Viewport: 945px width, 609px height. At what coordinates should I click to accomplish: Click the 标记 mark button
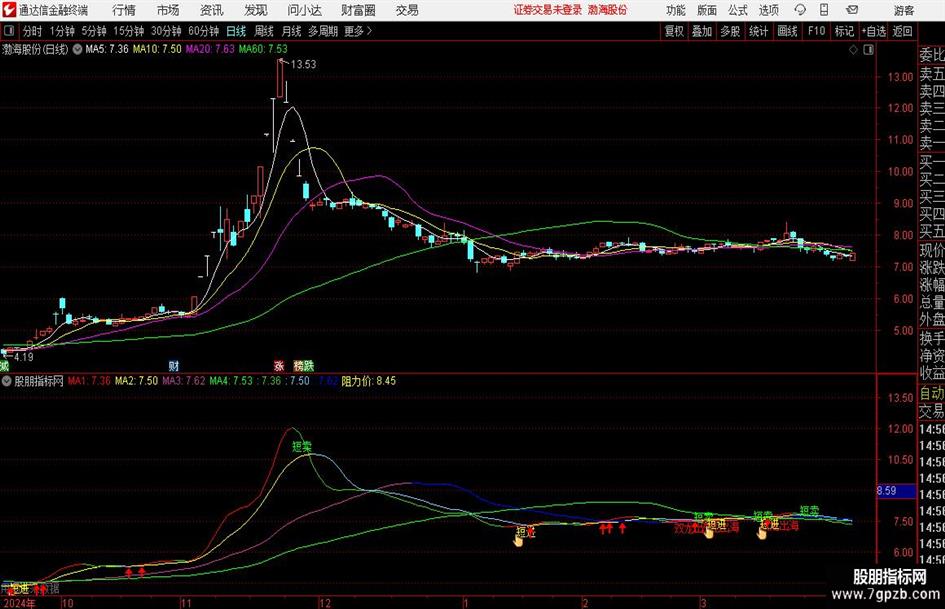tap(844, 31)
